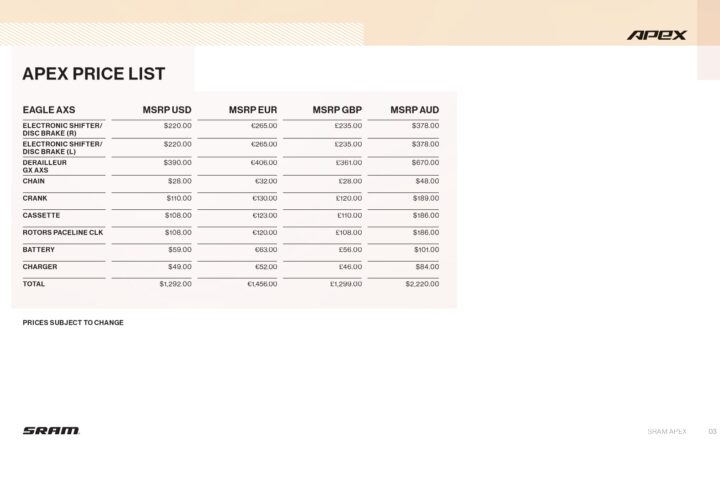Select the MSRP EUR column header
Viewport: 720px width, 480px height.
coord(252,109)
